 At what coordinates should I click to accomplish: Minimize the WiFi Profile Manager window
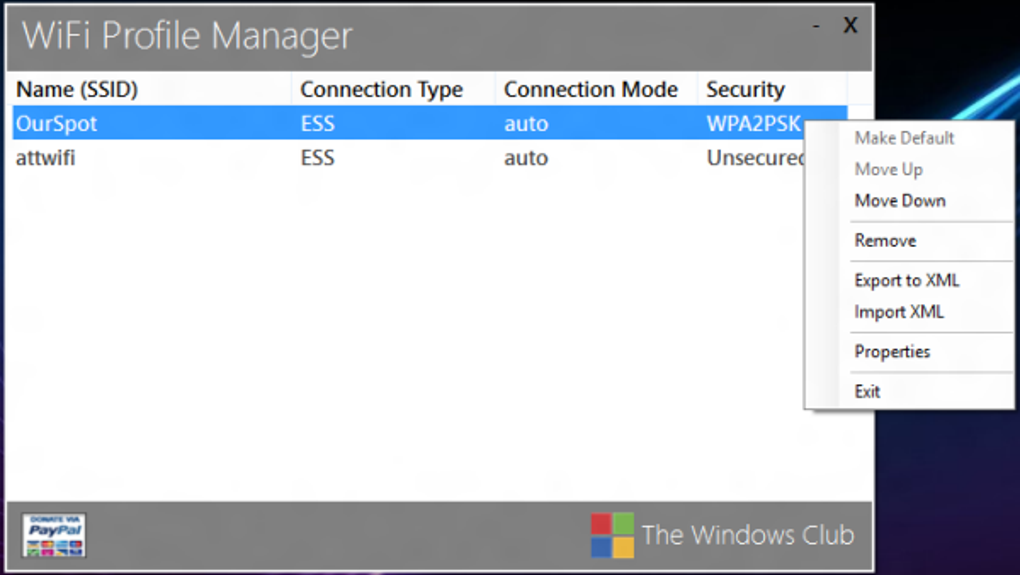point(817,26)
